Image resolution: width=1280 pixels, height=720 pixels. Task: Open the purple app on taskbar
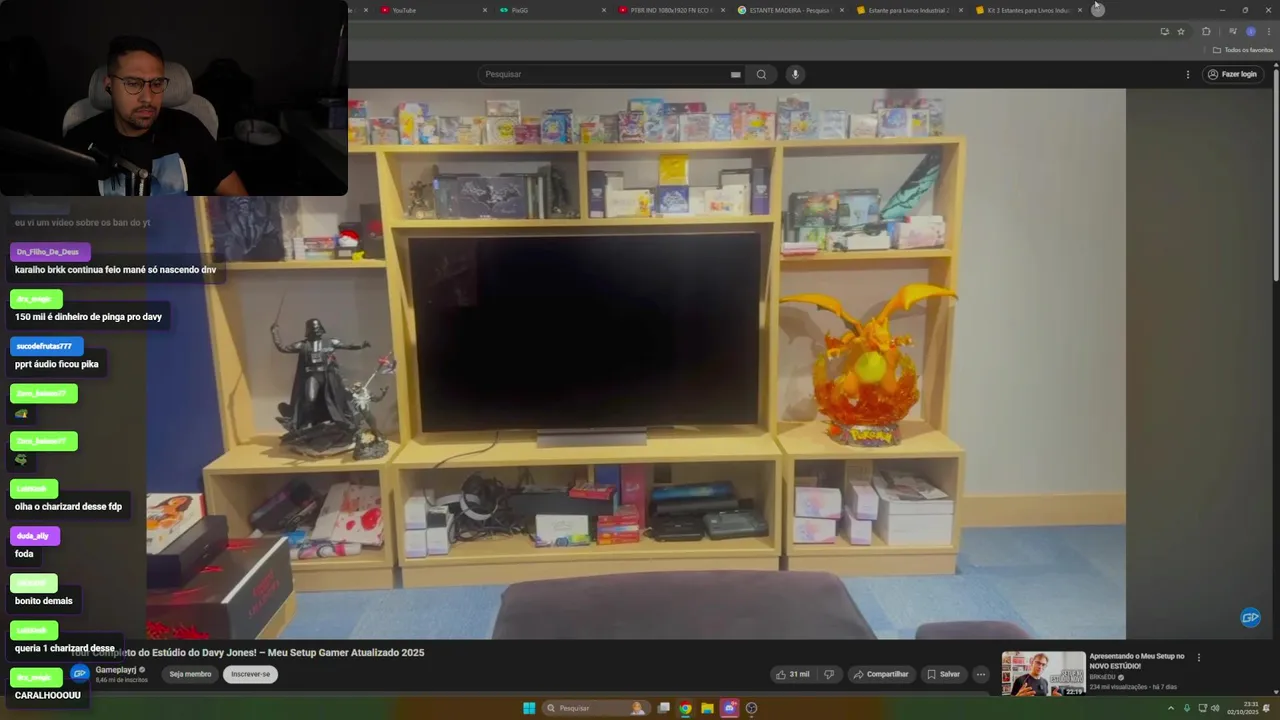pos(730,708)
